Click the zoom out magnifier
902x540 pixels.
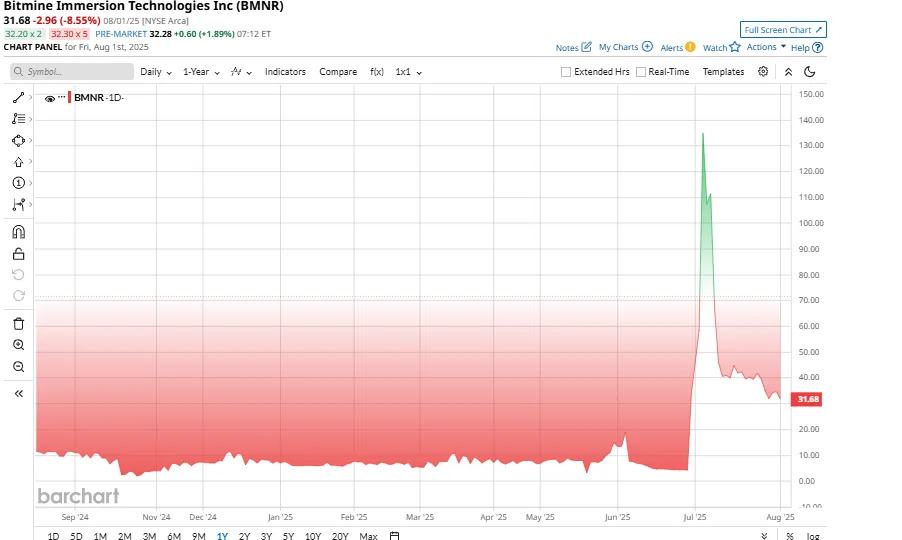click(x=18, y=367)
